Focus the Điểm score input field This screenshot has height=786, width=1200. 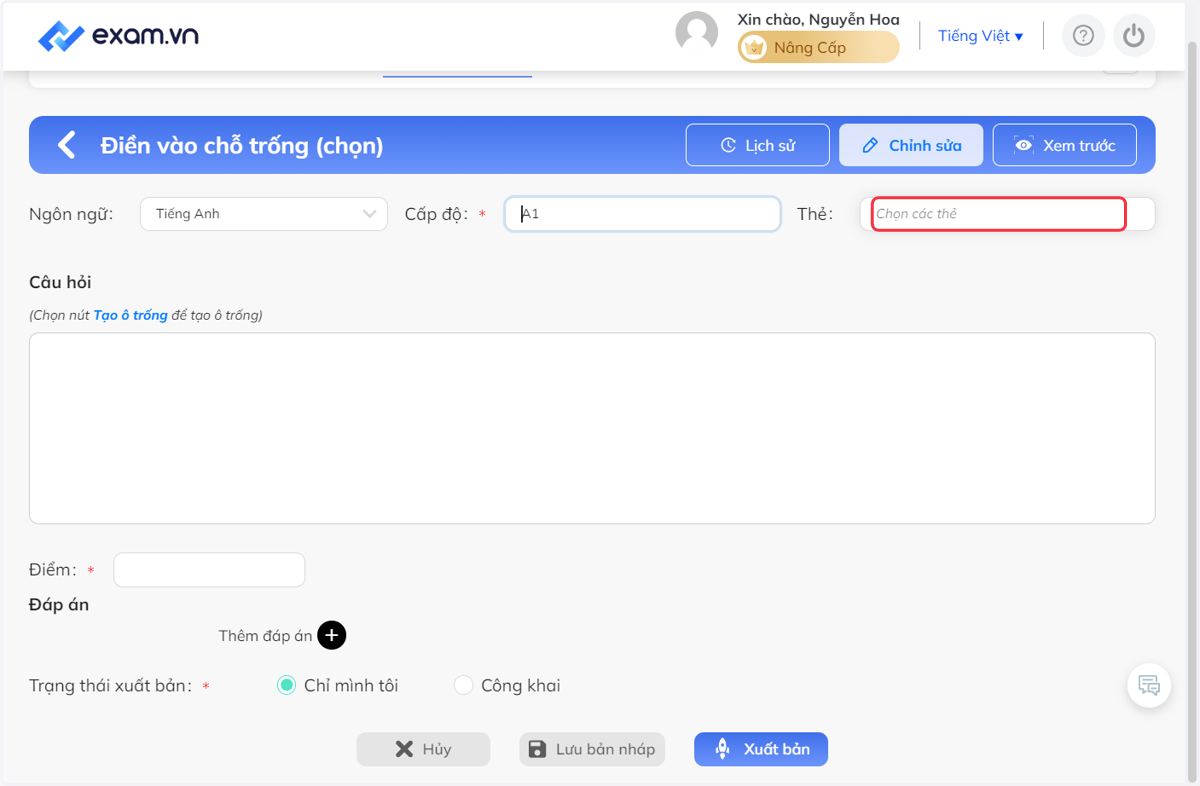tap(209, 570)
